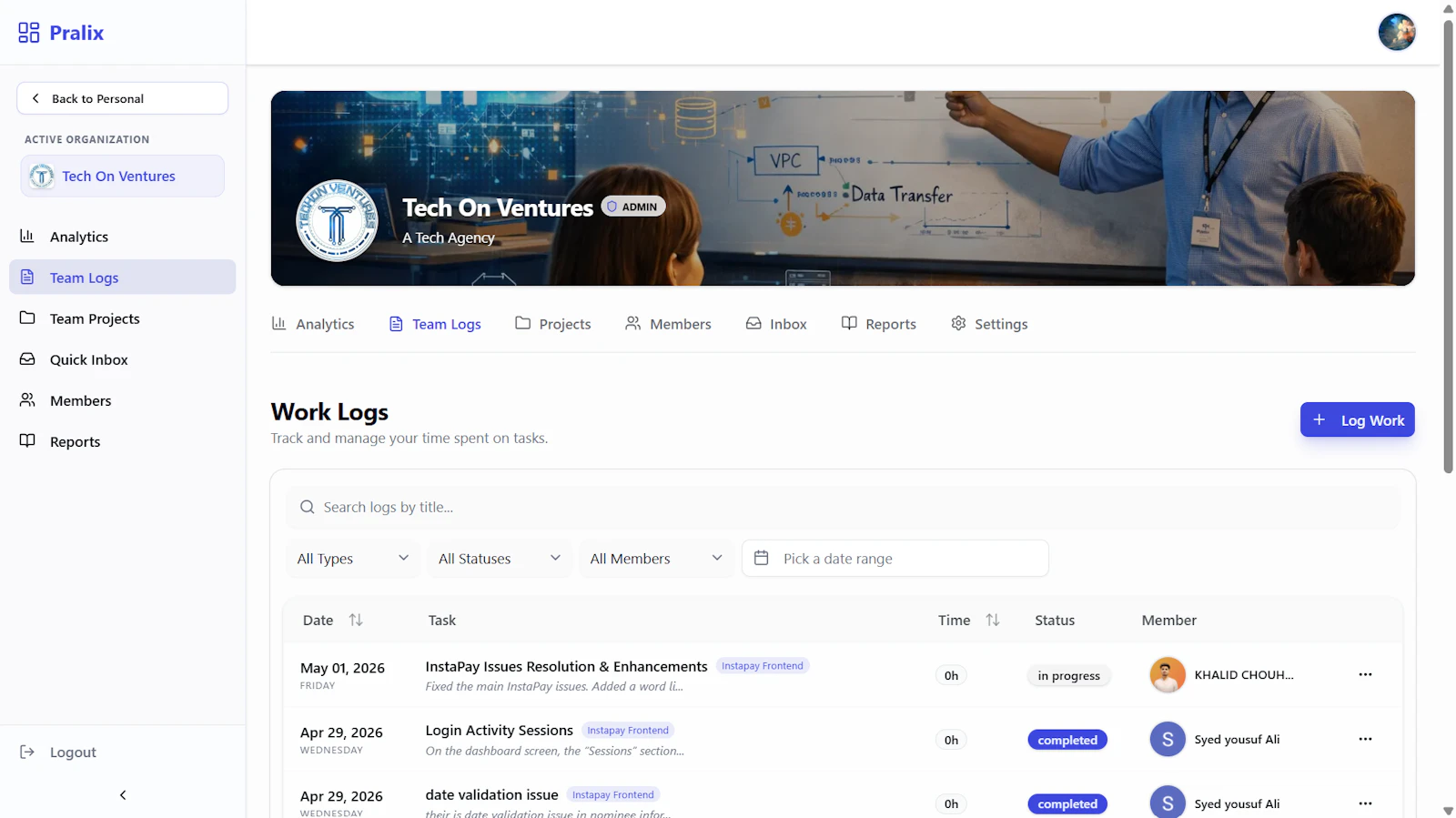Screen dimensions: 1456x818
Task: Click the Tech On Ventures organization logo in banner
Action: [x=337, y=220]
